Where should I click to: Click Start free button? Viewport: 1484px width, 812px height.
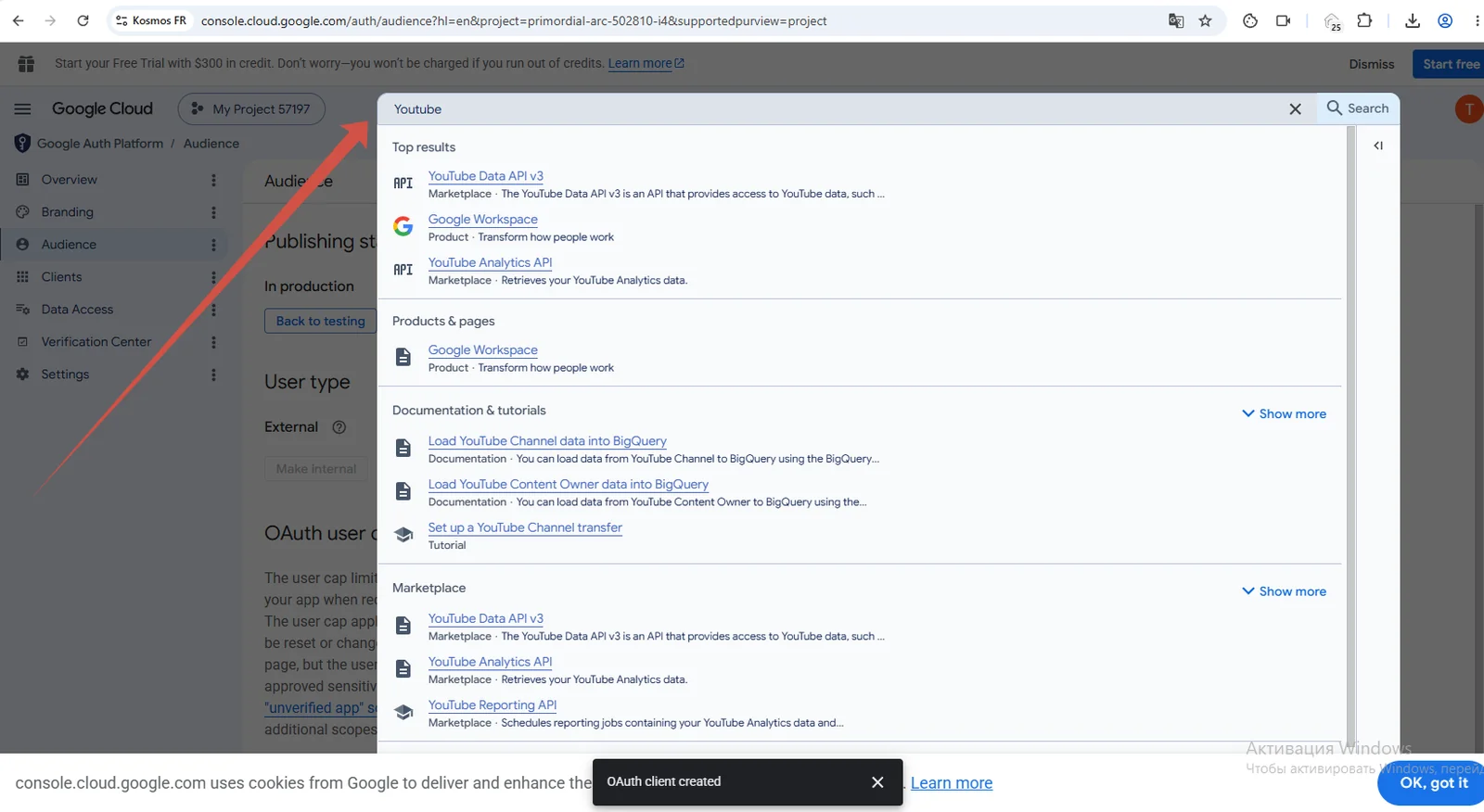pyautogui.click(x=1449, y=64)
